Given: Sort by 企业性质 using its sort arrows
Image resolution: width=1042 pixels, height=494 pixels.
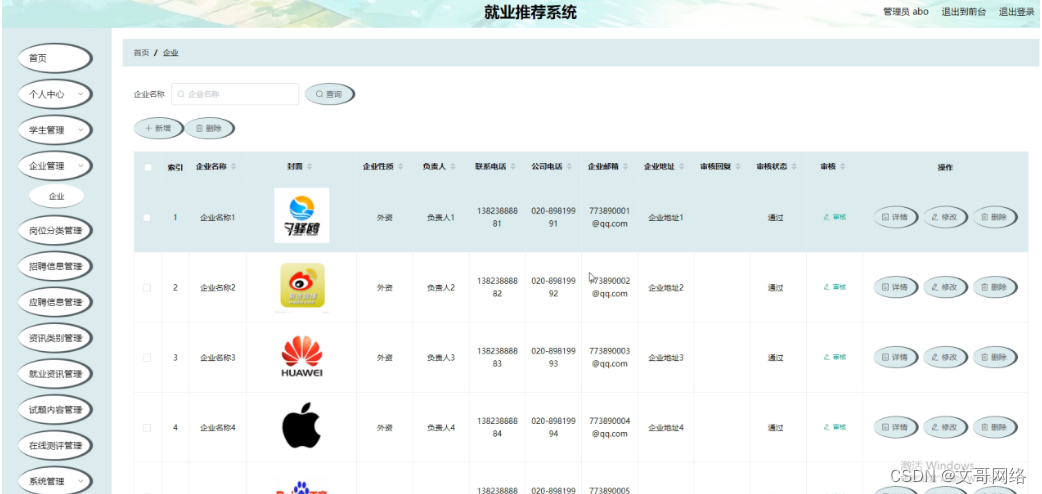Looking at the screenshot, I should (401, 167).
